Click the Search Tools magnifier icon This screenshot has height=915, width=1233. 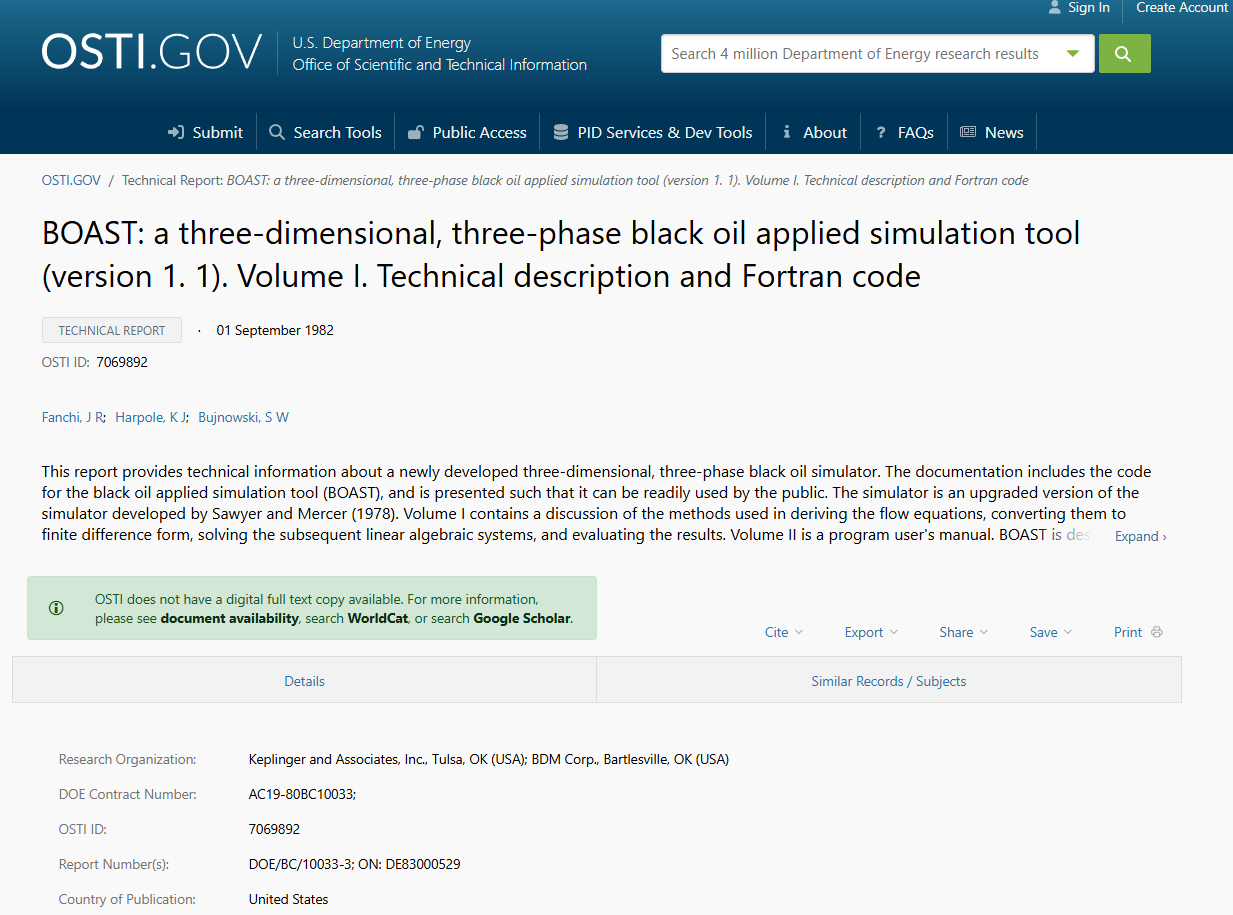(277, 133)
